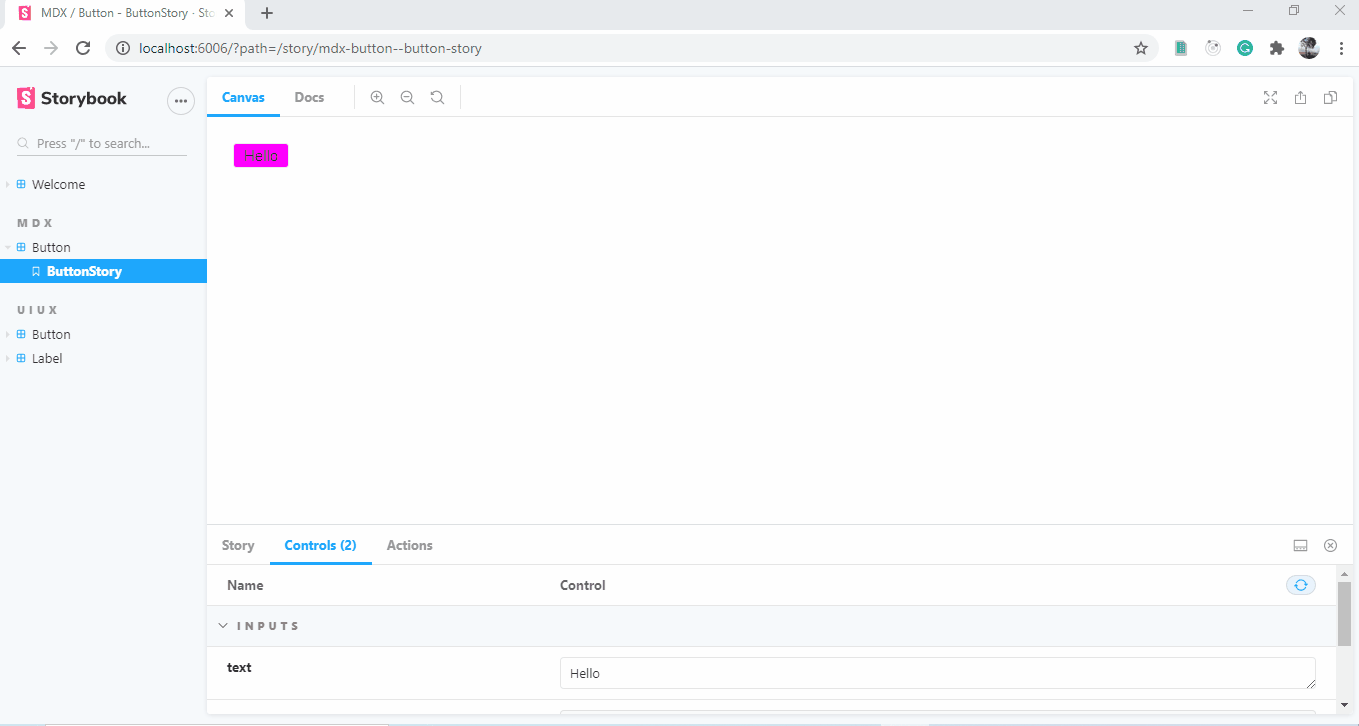Reset the canvas zoom level
This screenshot has height=726, width=1359.
coord(437,97)
